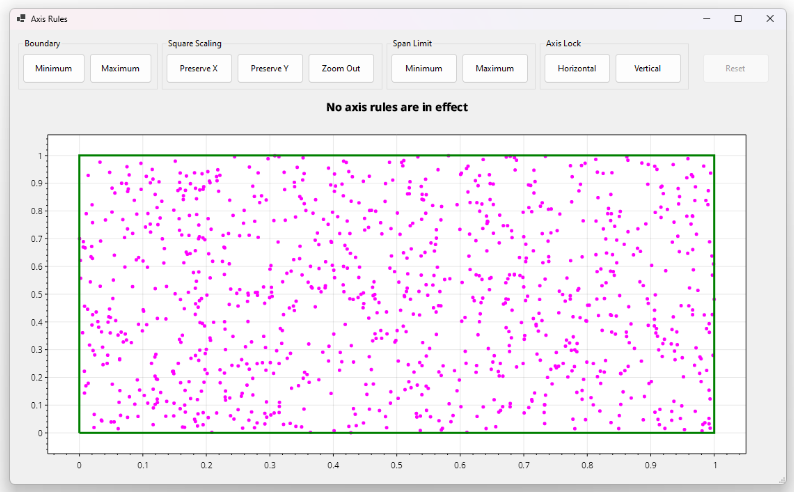This screenshot has width=794, height=492.
Task: Enable the Preserve X square scaling rule
Action: (199, 68)
